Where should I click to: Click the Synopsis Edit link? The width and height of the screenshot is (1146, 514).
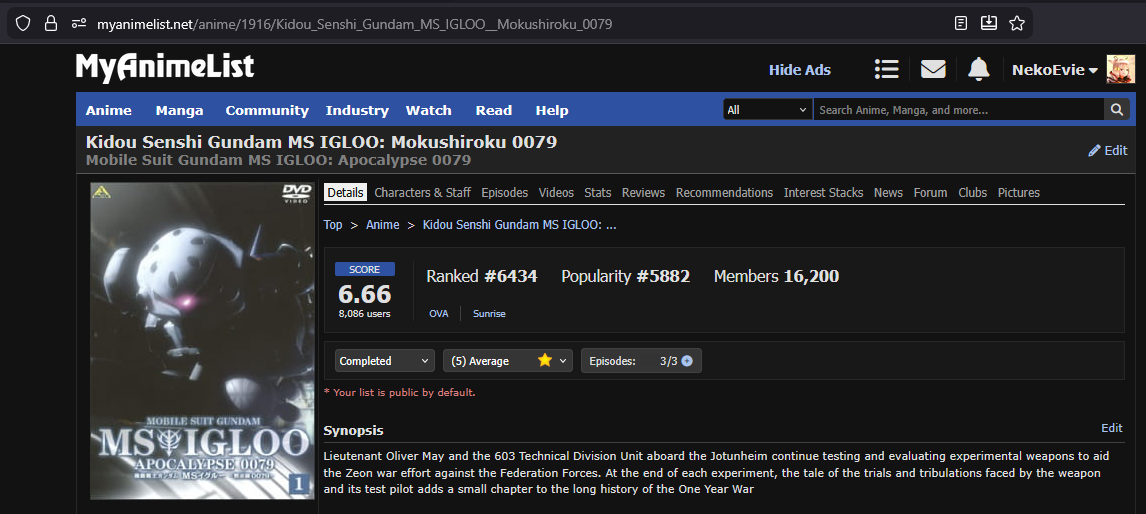tap(1112, 428)
